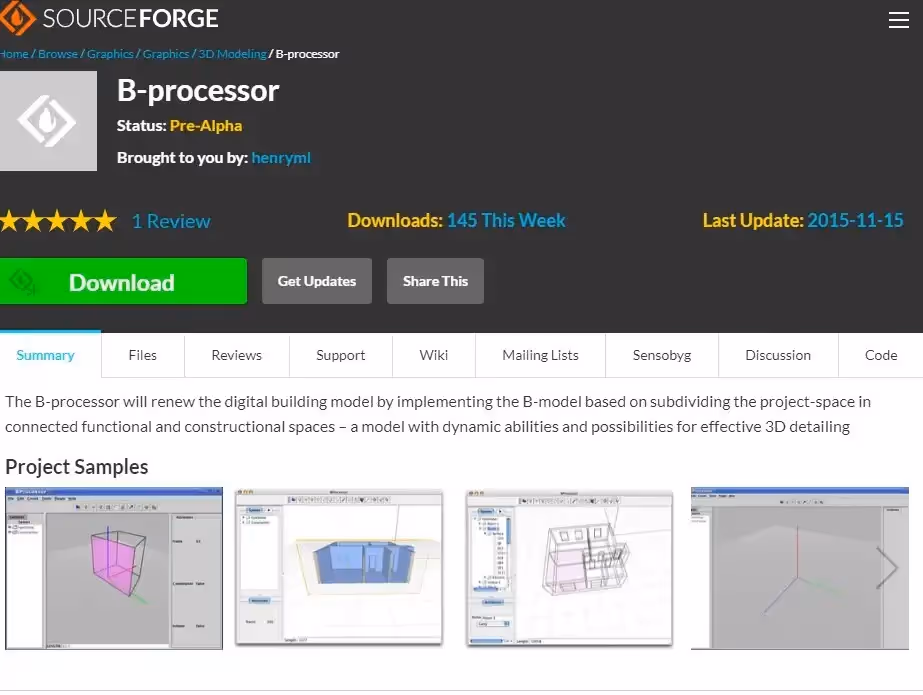Switch to the Files tab
The width and height of the screenshot is (923, 695).
point(142,355)
